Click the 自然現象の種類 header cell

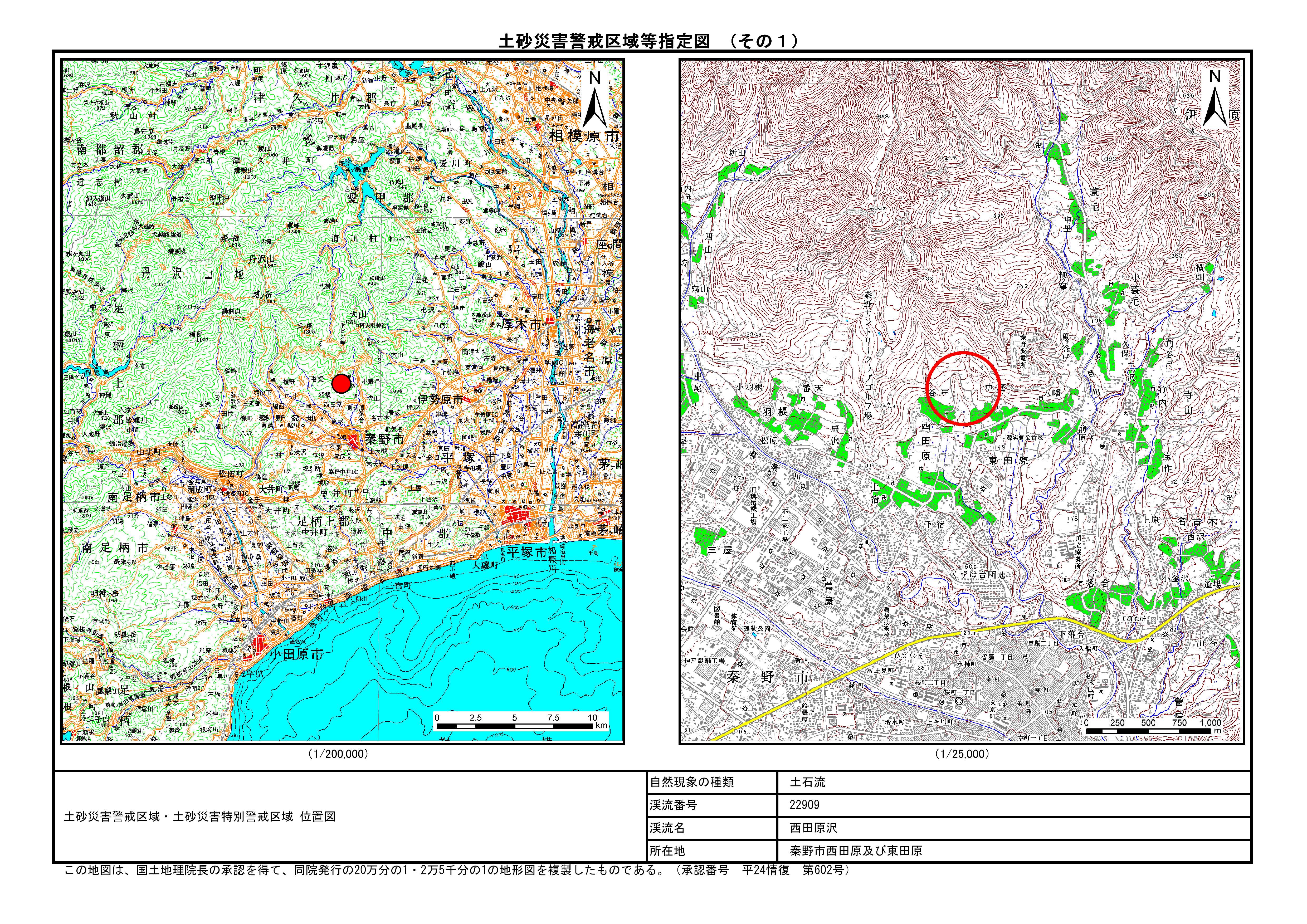pos(692,782)
